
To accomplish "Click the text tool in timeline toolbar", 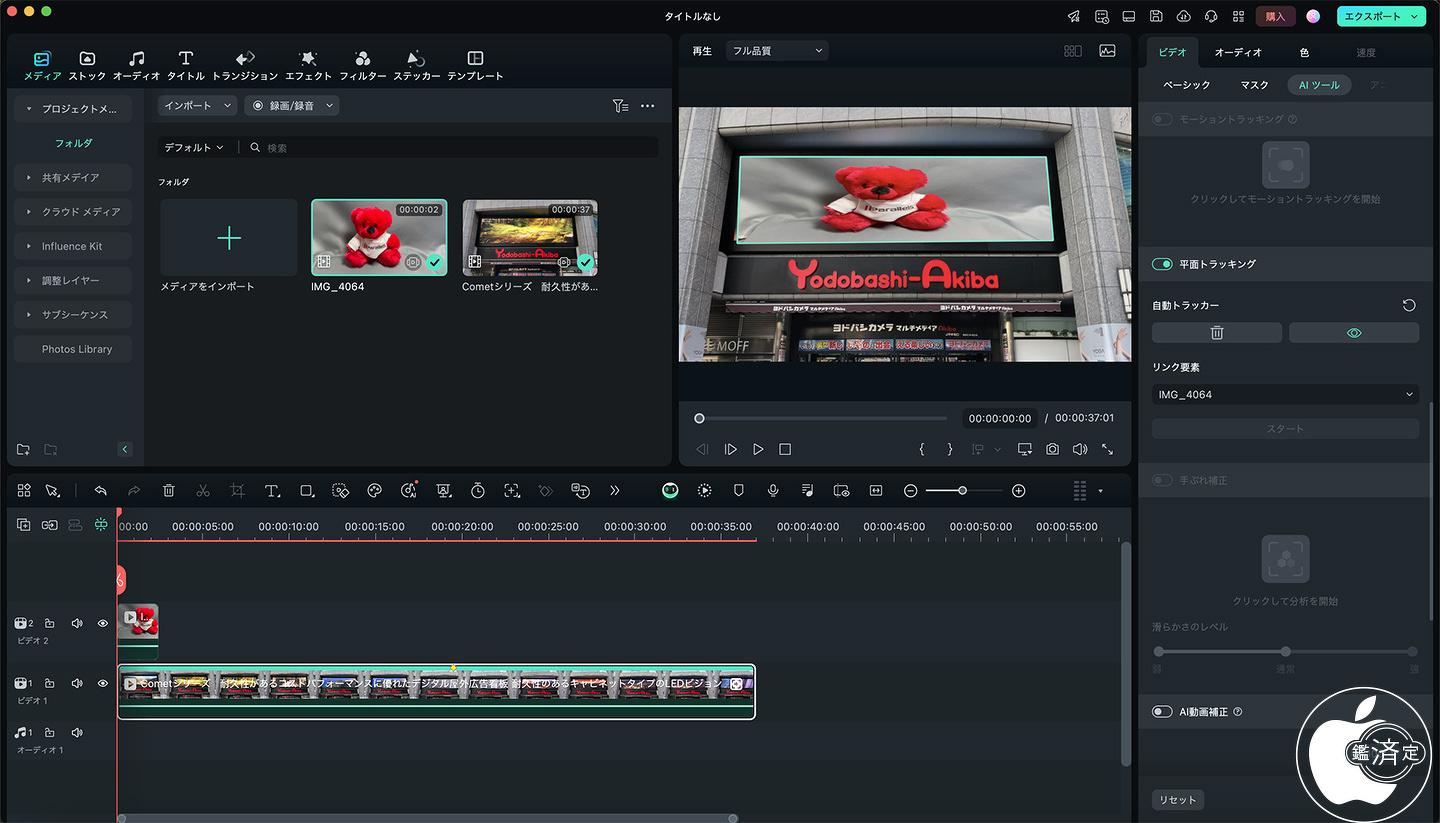I will tap(272, 491).
